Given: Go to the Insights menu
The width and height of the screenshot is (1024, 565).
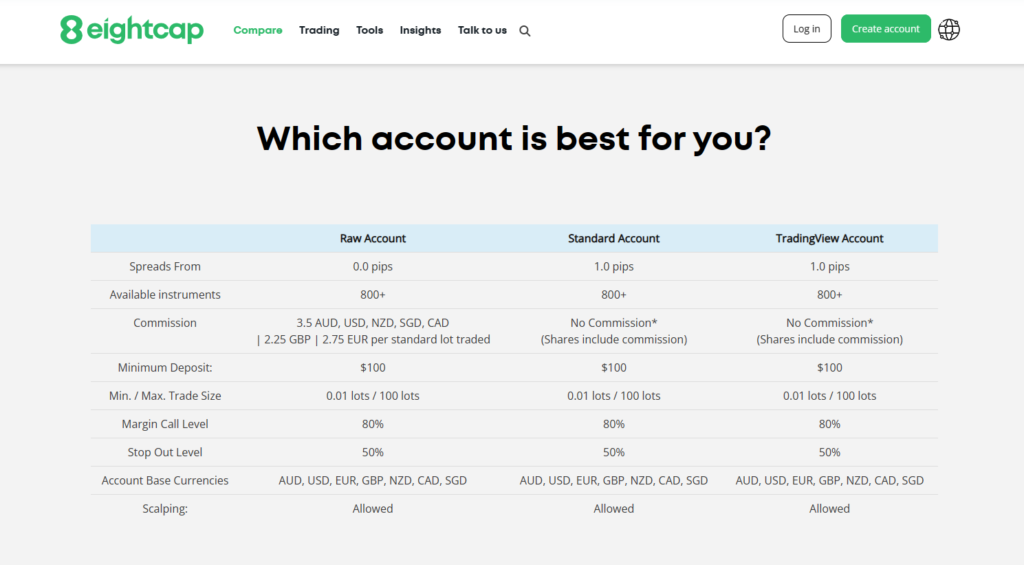Looking at the screenshot, I should point(420,30).
